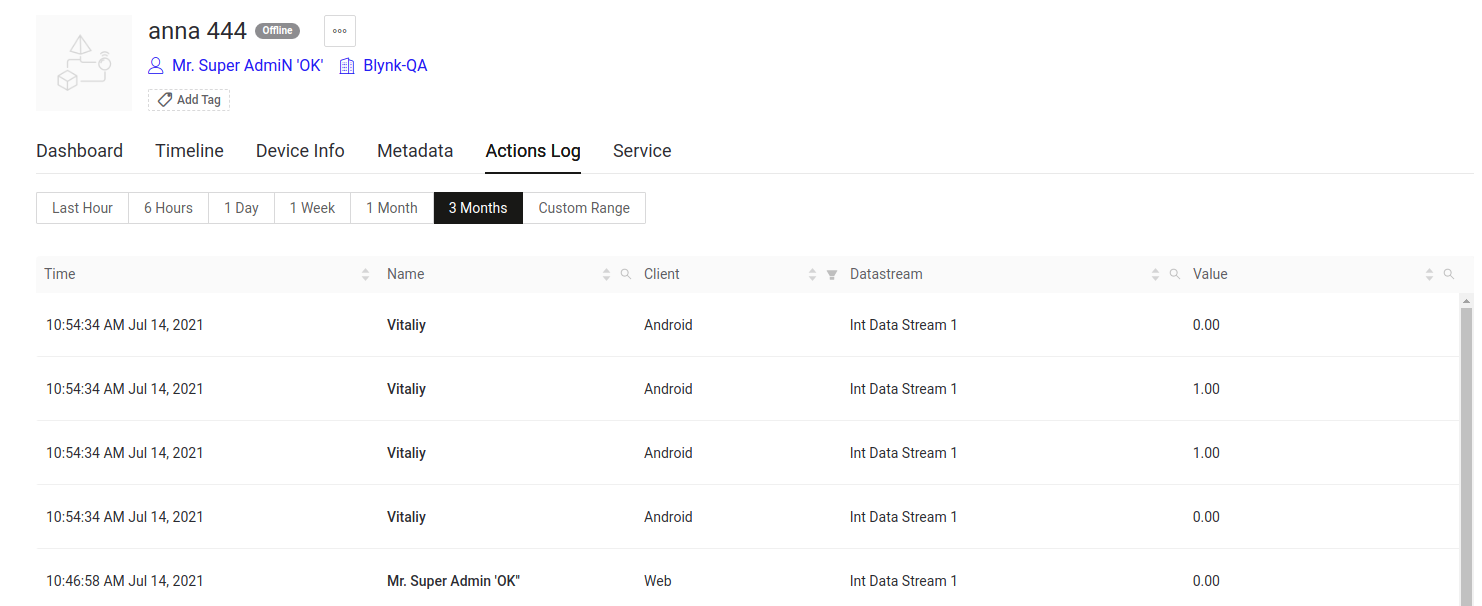Screen dimensions: 1482x606
Task: Click the user icon before Mr. Super AdmiN
Action: point(156,66)
